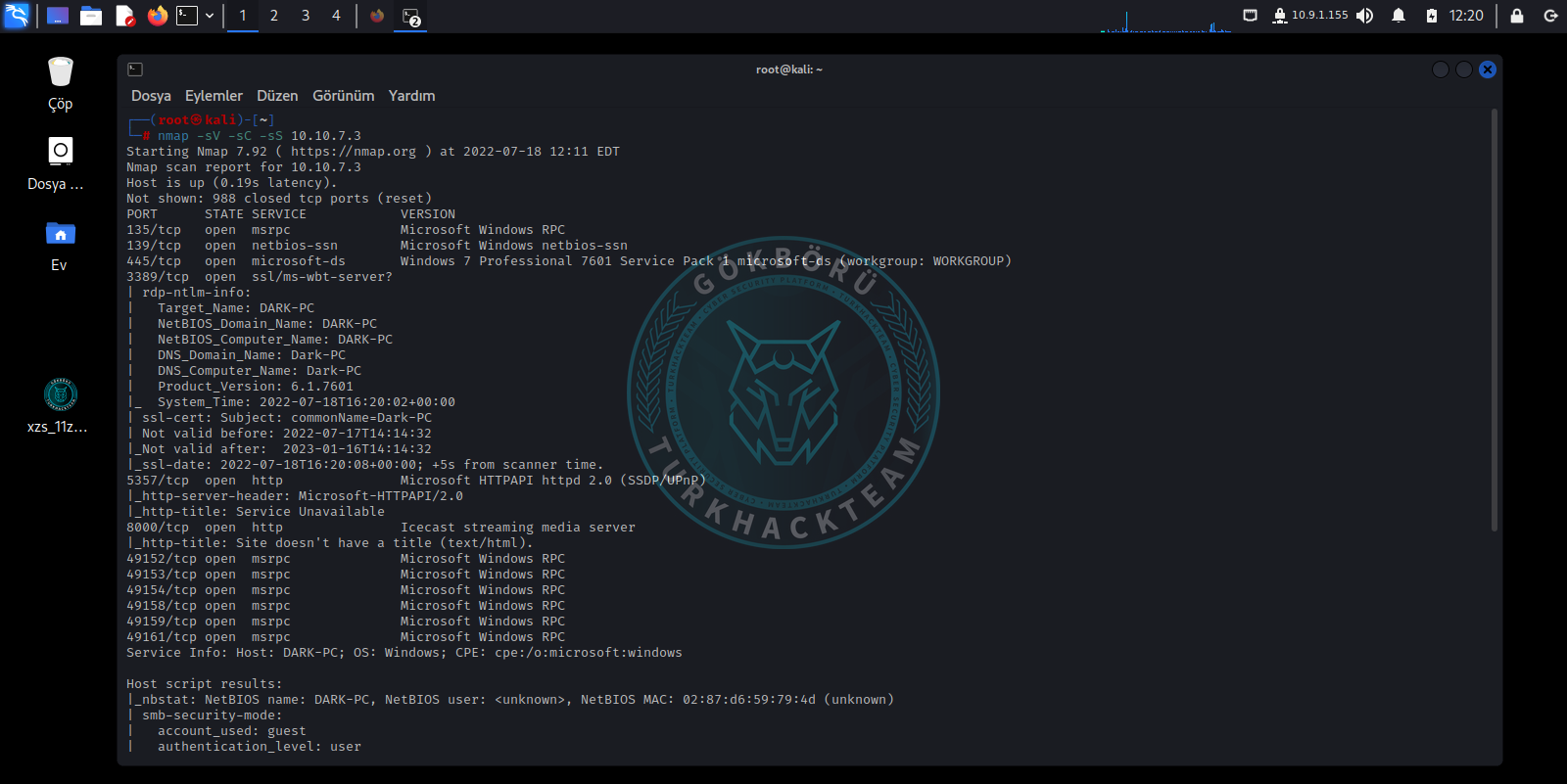Open the network indicator showing 10.9.1.155
The height and width of the screenshot is (784, 1567).
1309,16
